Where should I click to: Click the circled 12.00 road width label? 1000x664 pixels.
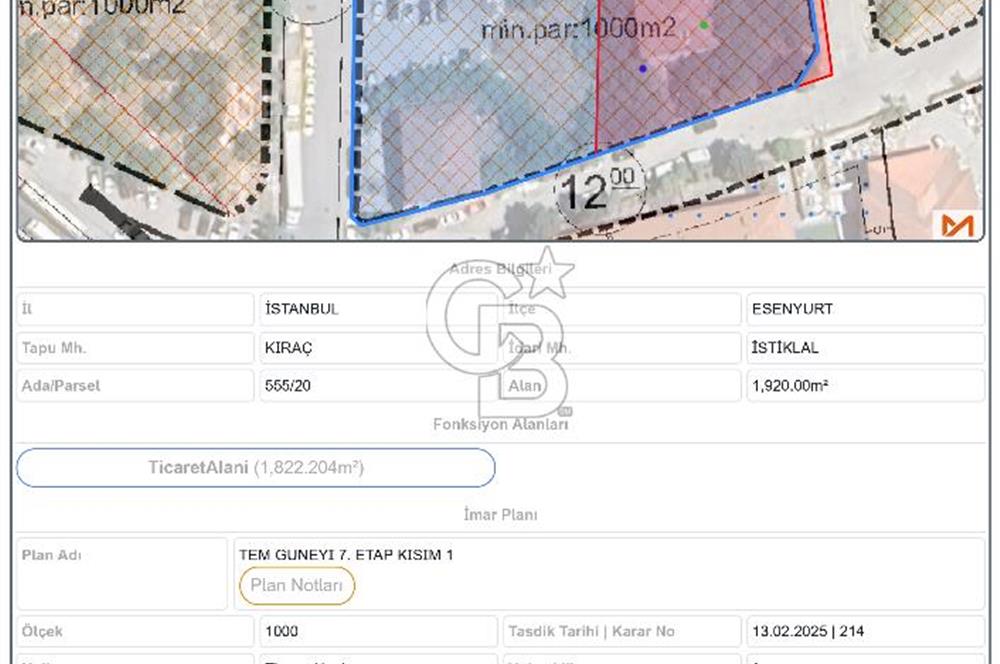599,189
